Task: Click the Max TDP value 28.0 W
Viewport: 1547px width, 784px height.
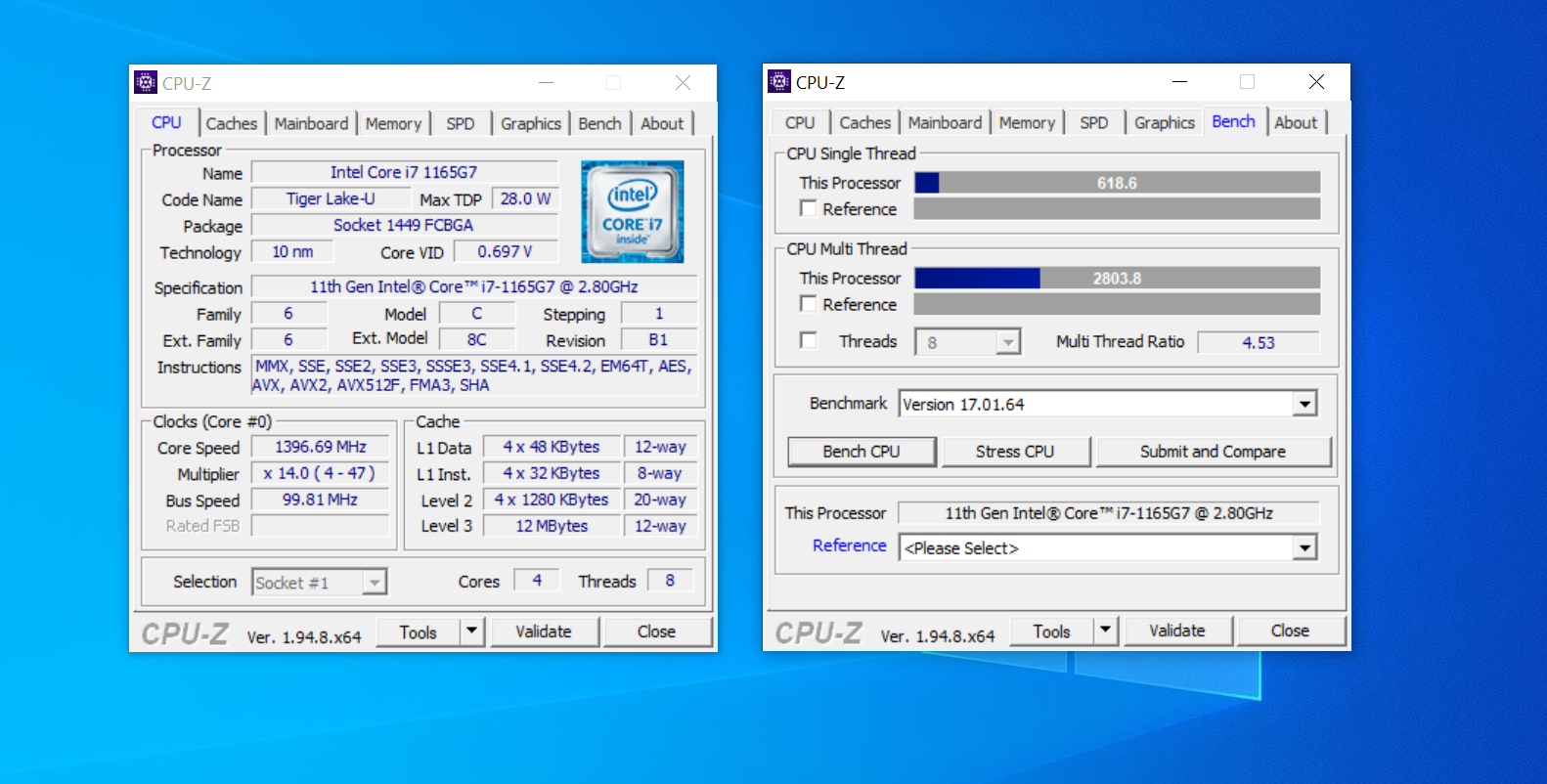Action: tap(525, 198)
